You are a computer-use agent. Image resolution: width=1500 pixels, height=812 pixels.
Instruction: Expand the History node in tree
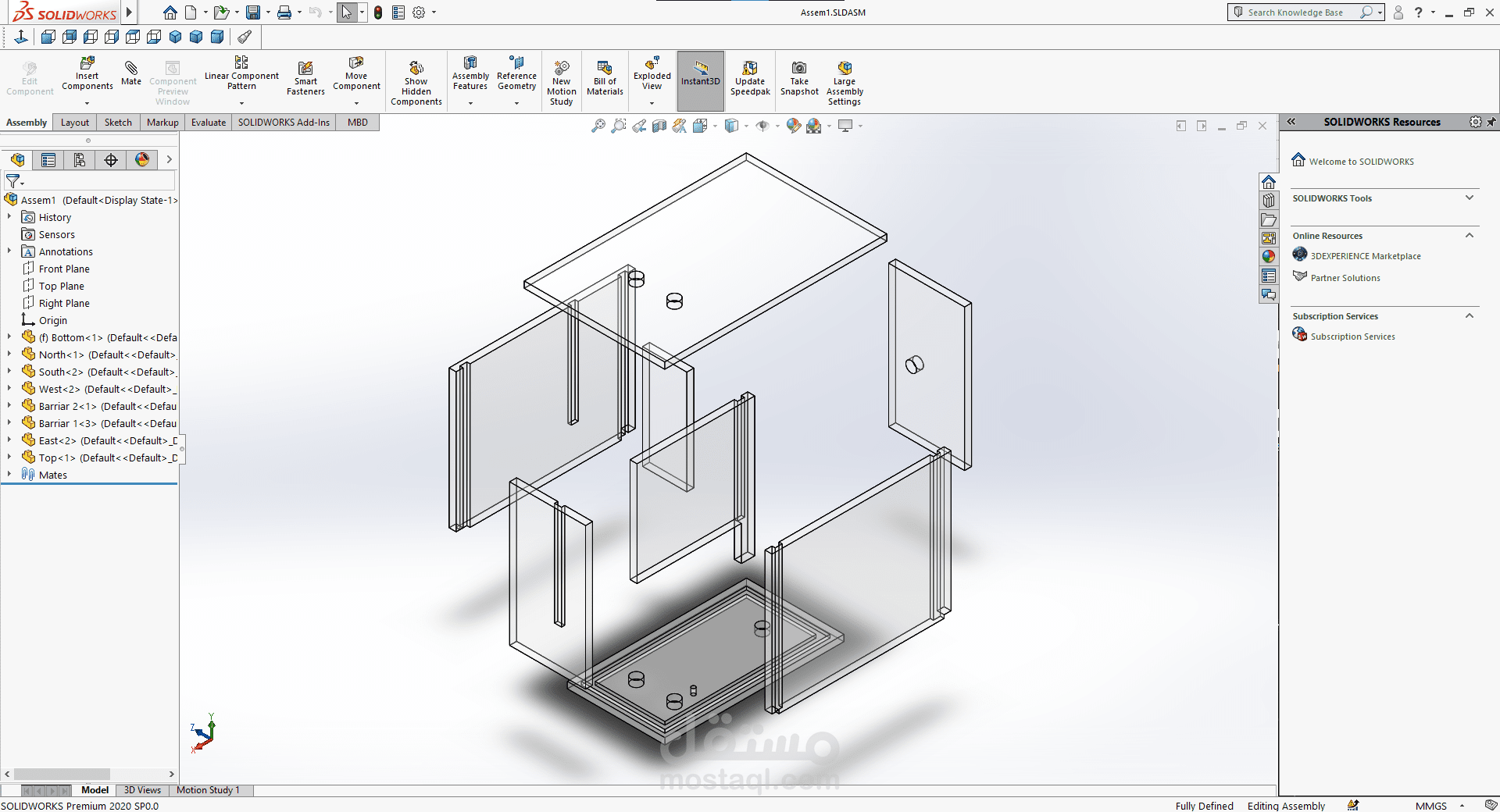tap(9, 217)
